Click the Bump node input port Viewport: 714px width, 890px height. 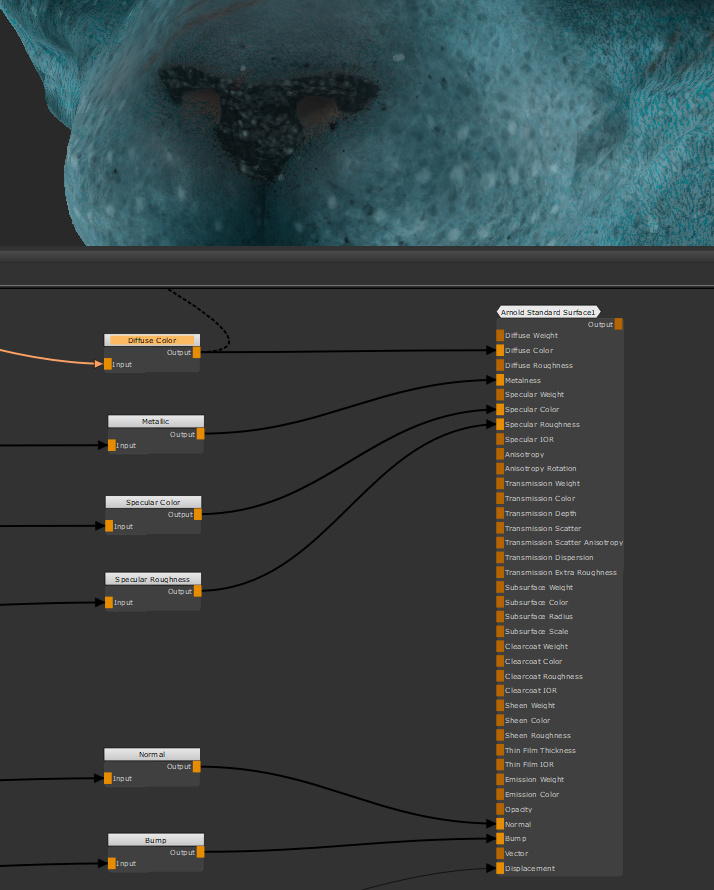[112, 863]
